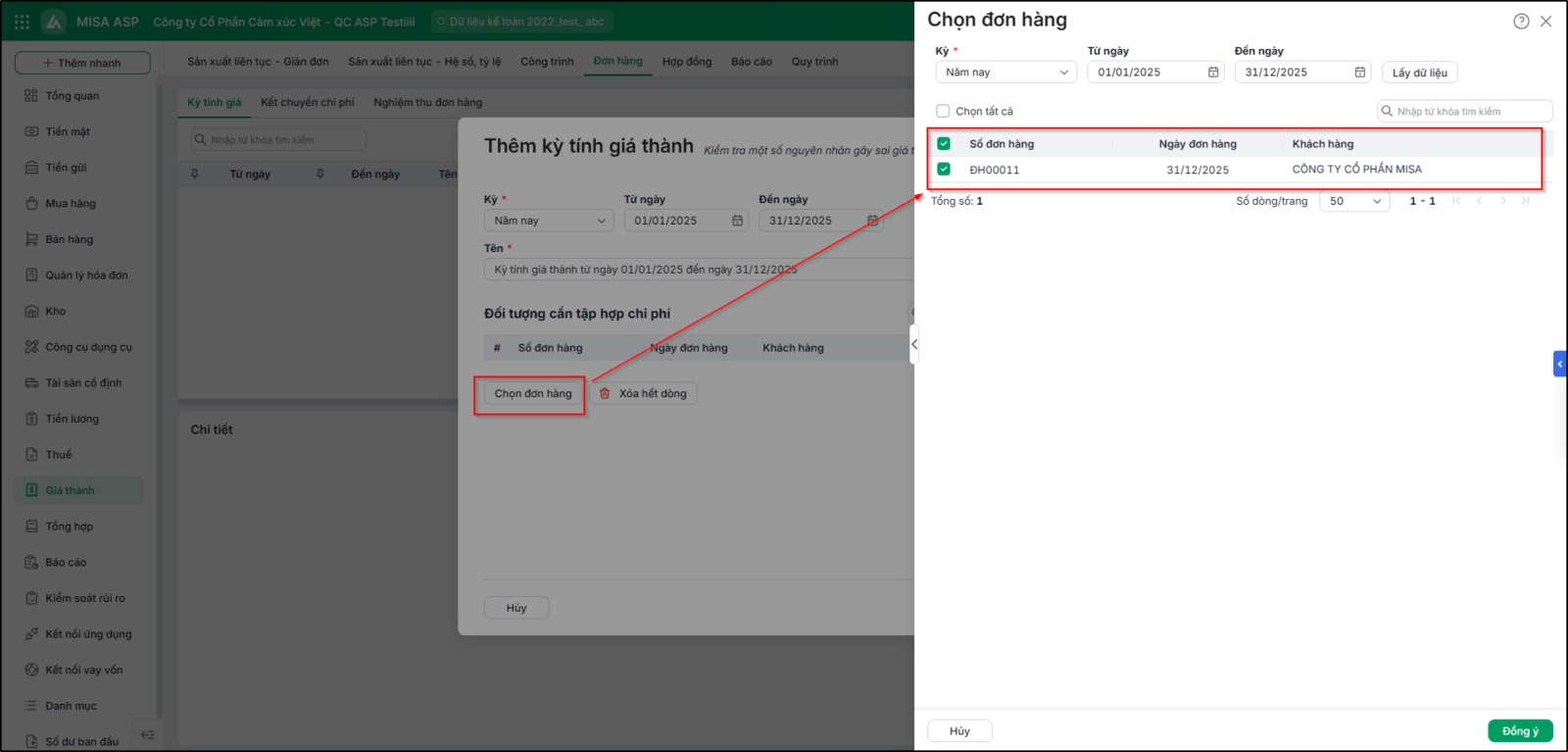Viewport: 1568px width, 752px height.
Task: Open Báo cáo icon in sidebar
Action: click(x=31, y=563)
